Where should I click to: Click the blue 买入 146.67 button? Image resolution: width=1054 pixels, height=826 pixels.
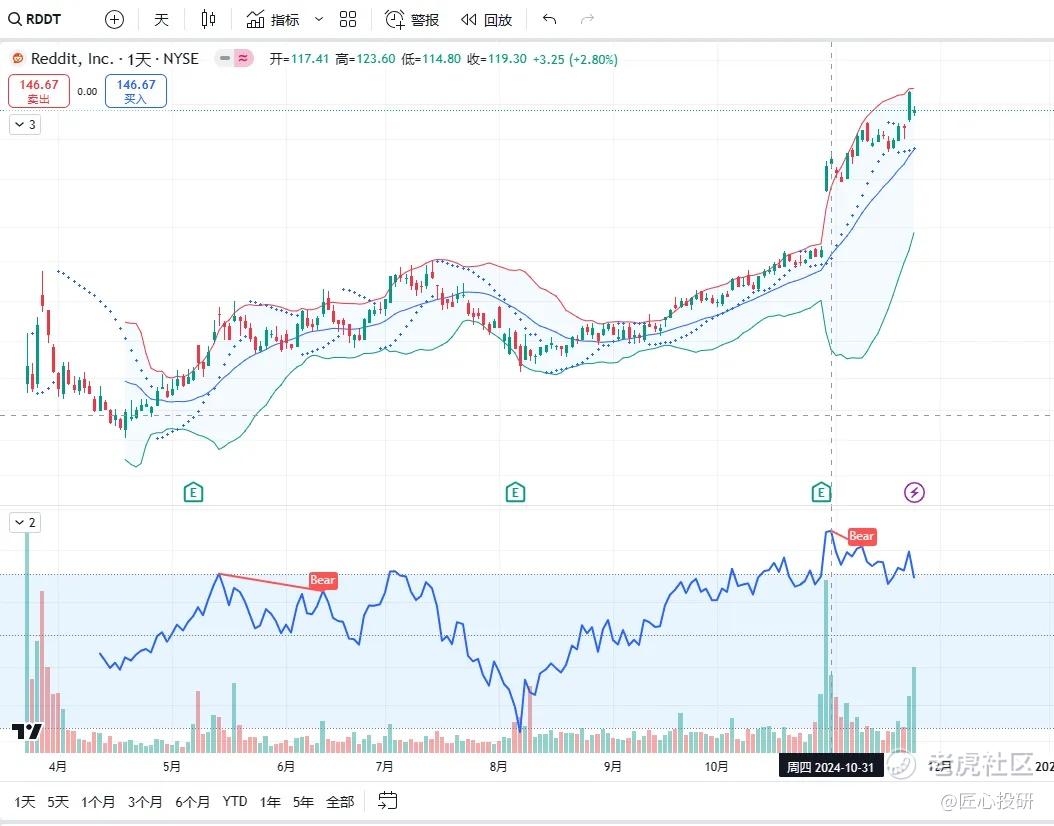click(x=136, y=91)
